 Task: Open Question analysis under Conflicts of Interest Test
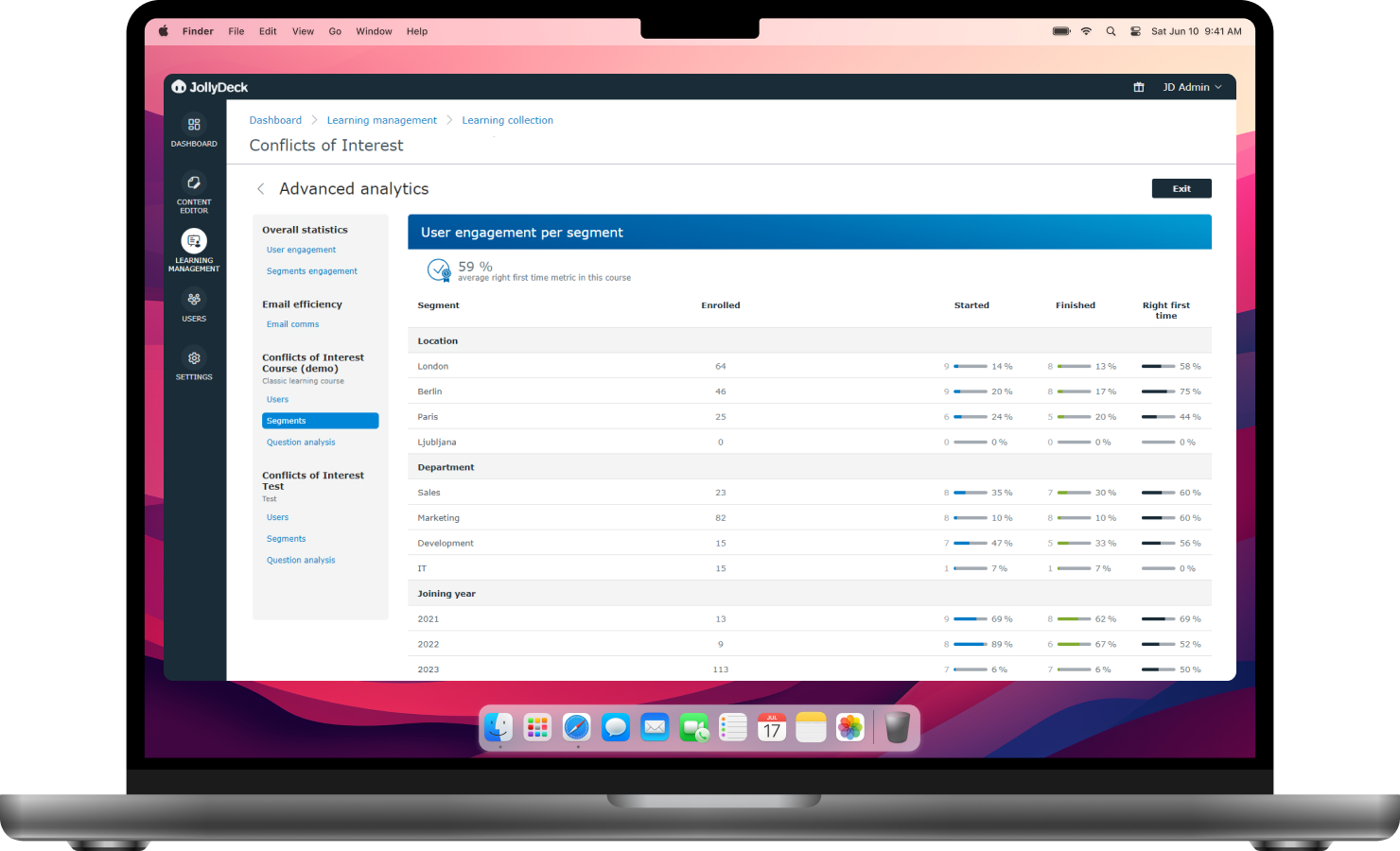click(301, 560)
